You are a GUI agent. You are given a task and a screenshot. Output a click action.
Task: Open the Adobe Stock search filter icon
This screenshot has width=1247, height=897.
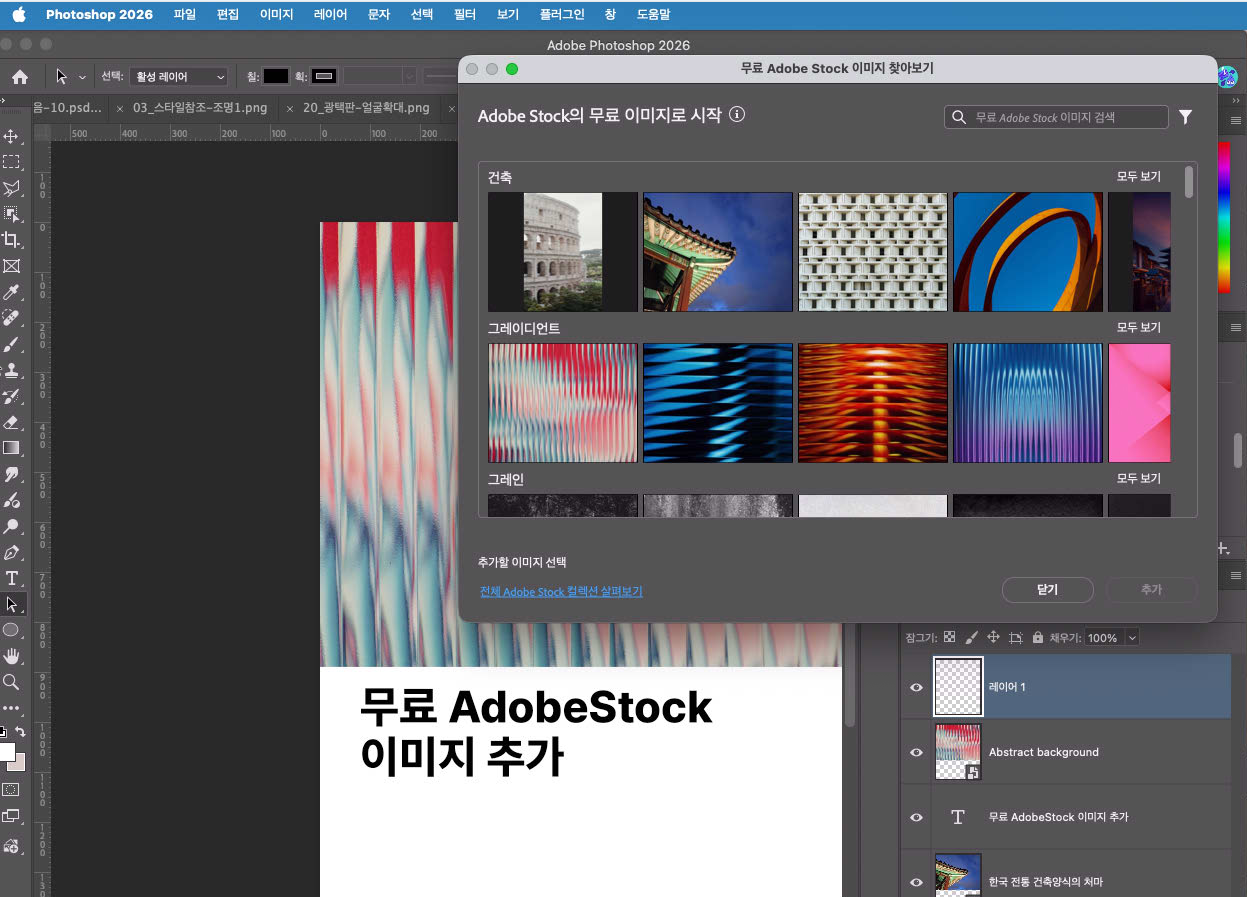pyautogui.click(x=1185, y=117)
